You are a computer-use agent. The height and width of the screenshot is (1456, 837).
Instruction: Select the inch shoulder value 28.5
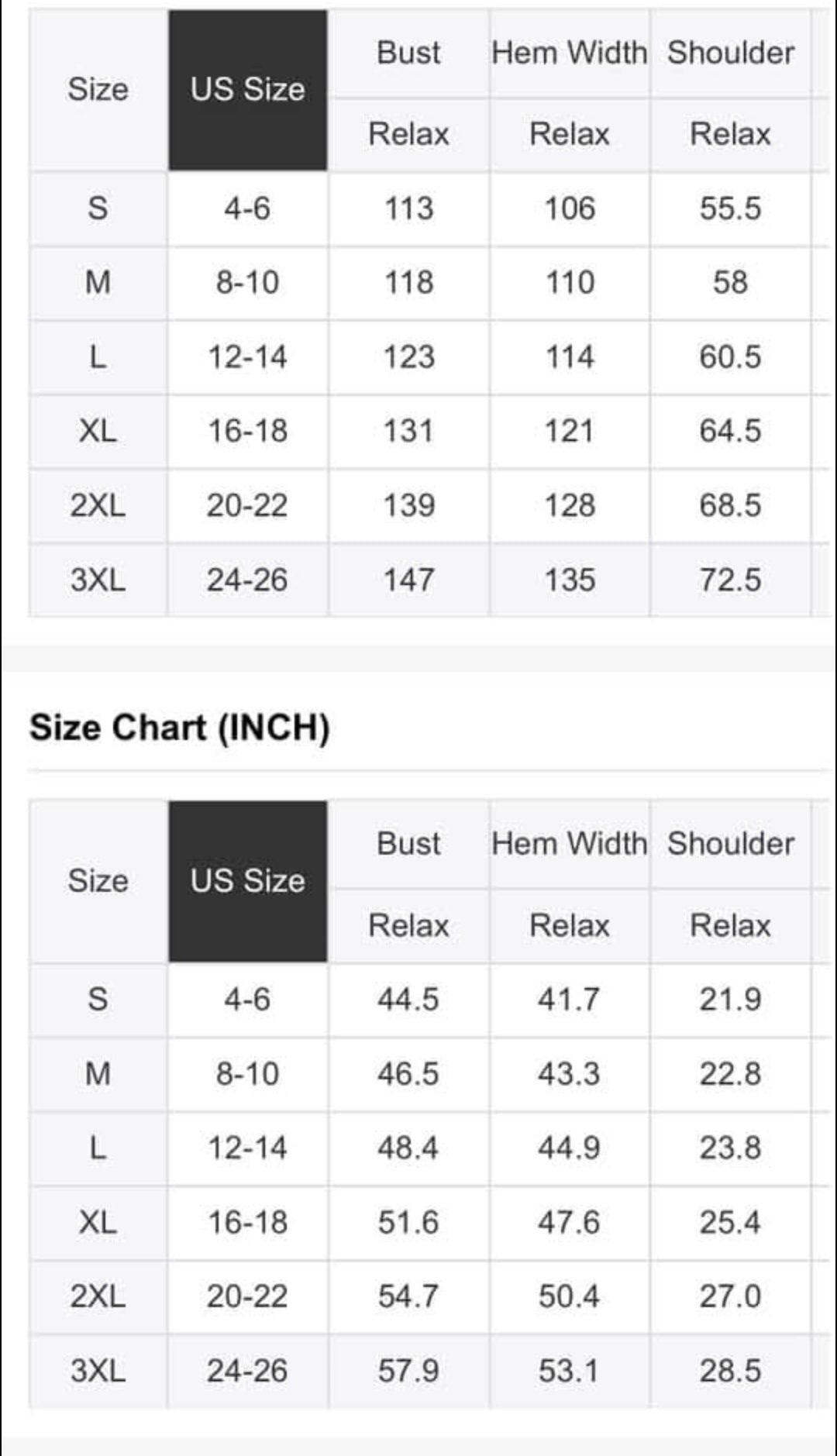730,1371
